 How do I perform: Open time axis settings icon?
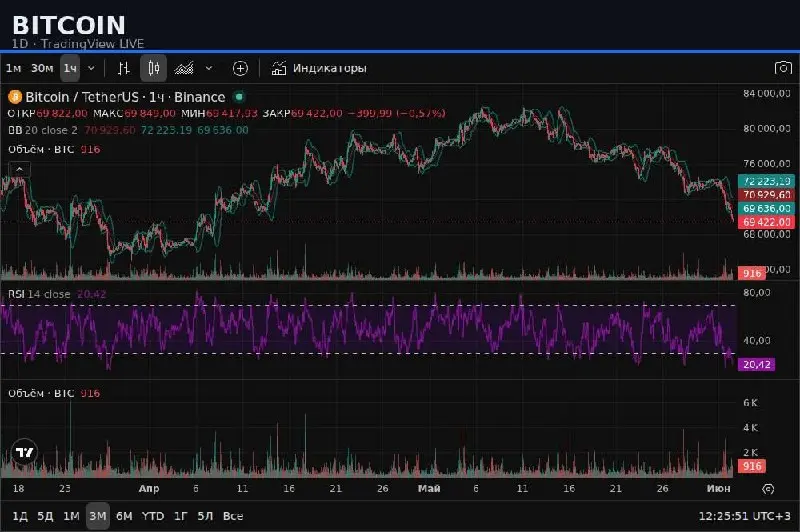coord(768,489)
